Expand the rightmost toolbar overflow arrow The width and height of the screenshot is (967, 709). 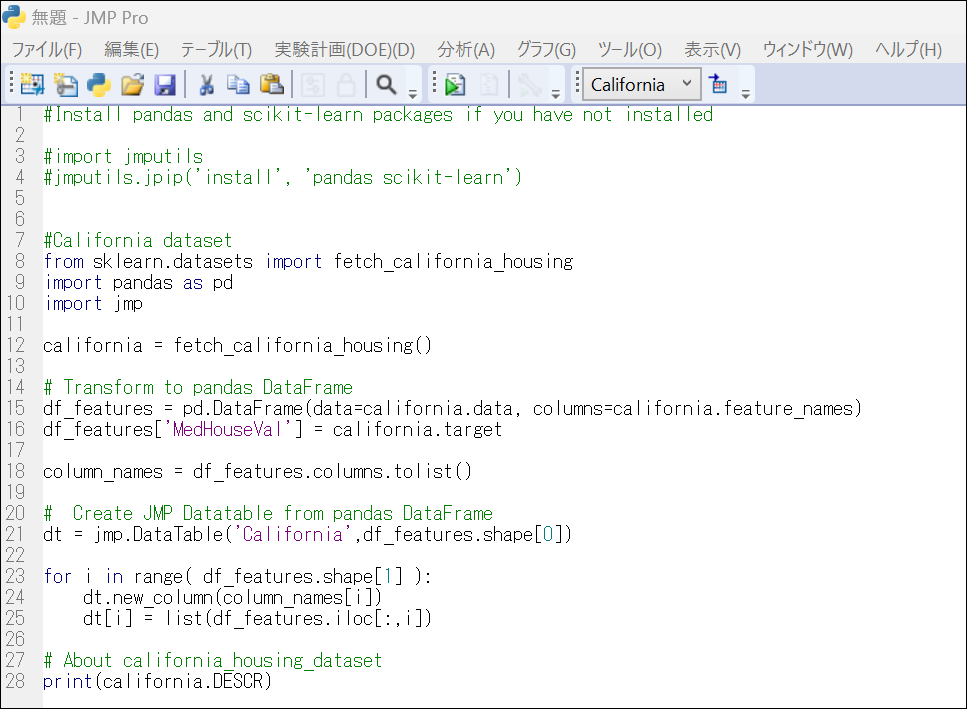(745, 94)
